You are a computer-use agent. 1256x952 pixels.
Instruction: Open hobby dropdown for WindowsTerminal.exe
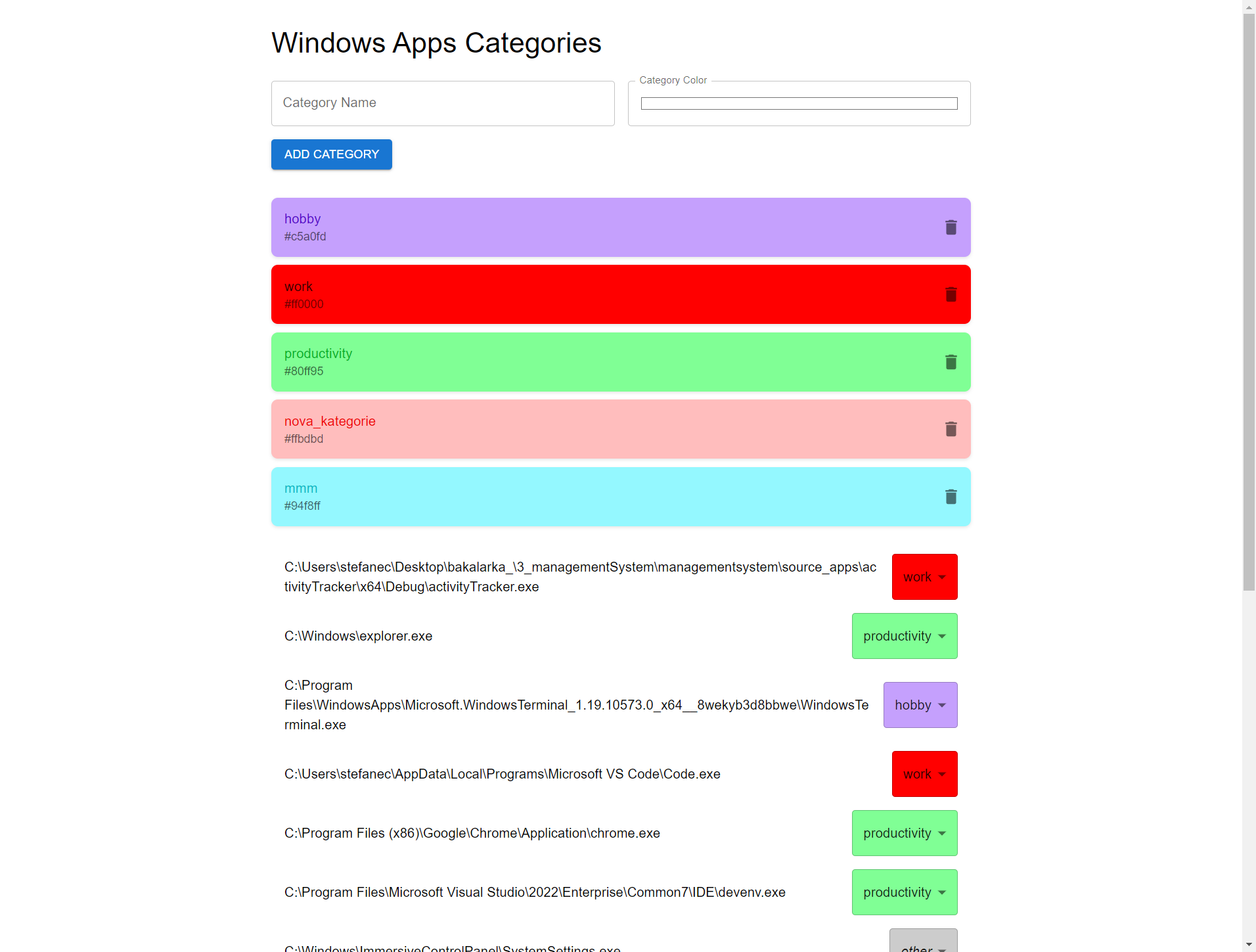coord(920,705)
